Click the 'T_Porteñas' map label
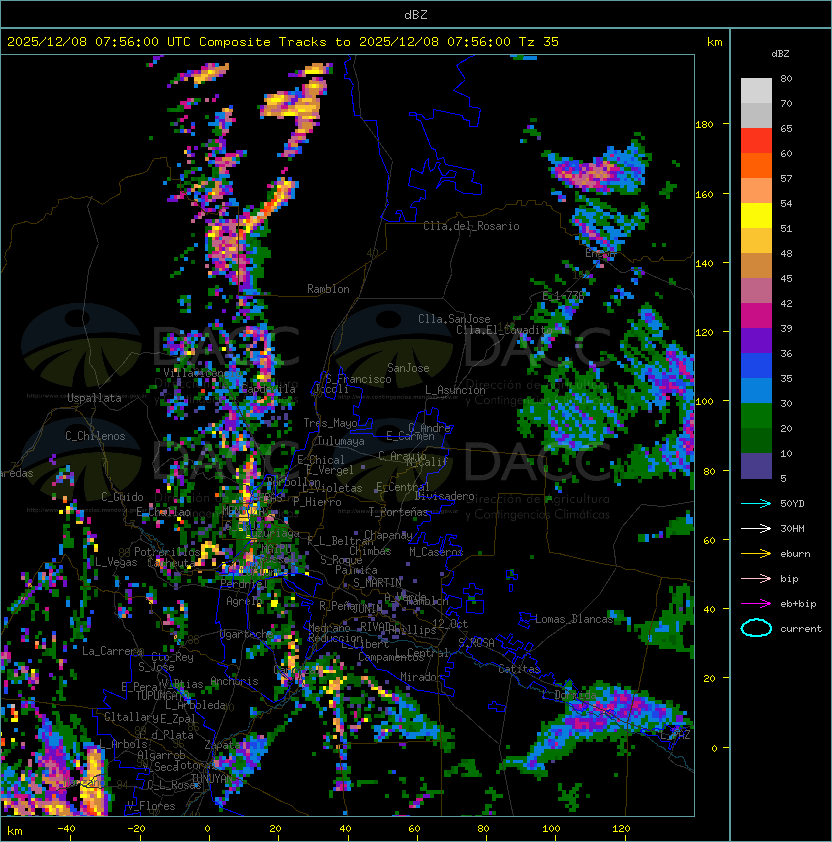Image resolution: width=832 pixels, height=842 pixels. pyautogui.click(x=398, y=512)
